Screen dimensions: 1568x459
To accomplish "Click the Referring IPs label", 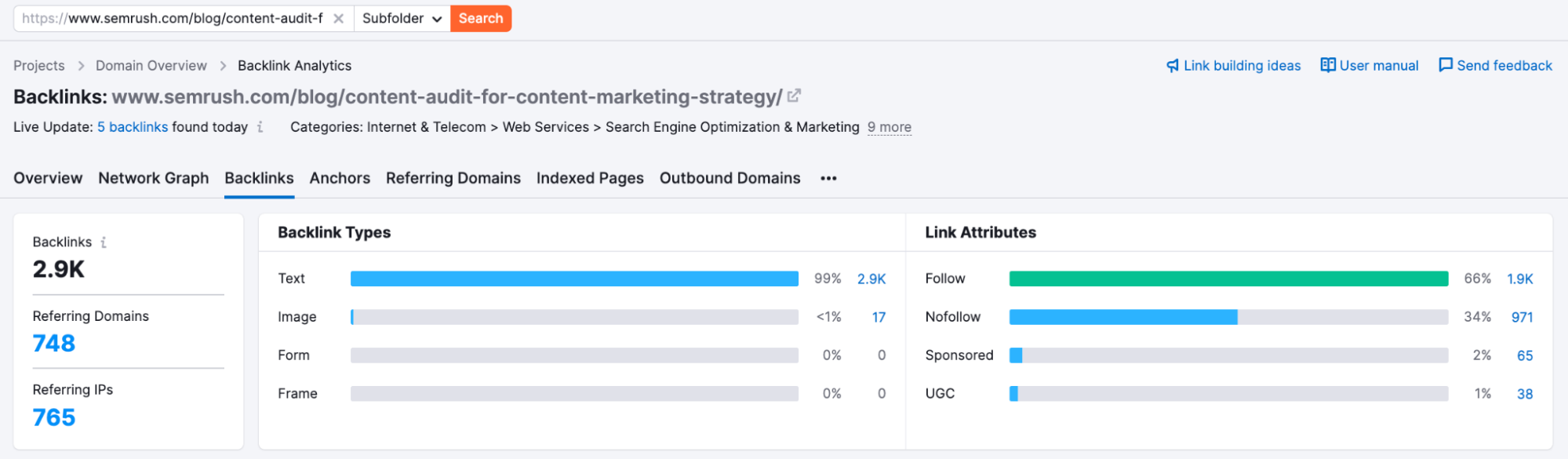I will click(73, 390).
